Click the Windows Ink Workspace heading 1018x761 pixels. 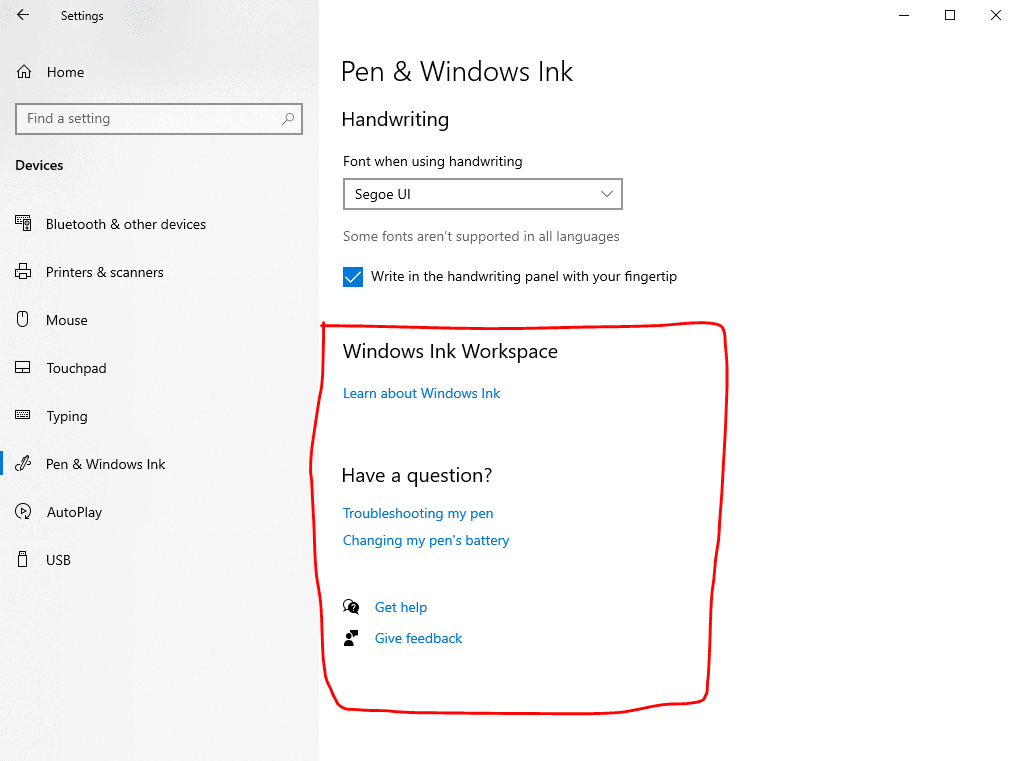(450, 351)
